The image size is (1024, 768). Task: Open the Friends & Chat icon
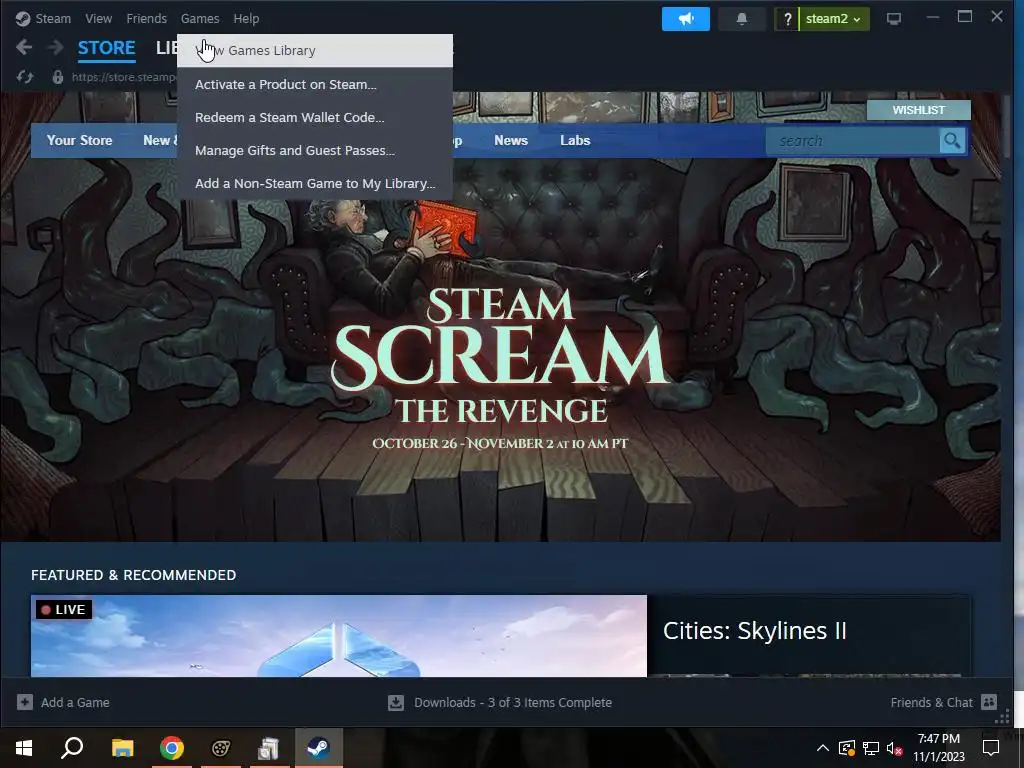(x=989, y=702)
